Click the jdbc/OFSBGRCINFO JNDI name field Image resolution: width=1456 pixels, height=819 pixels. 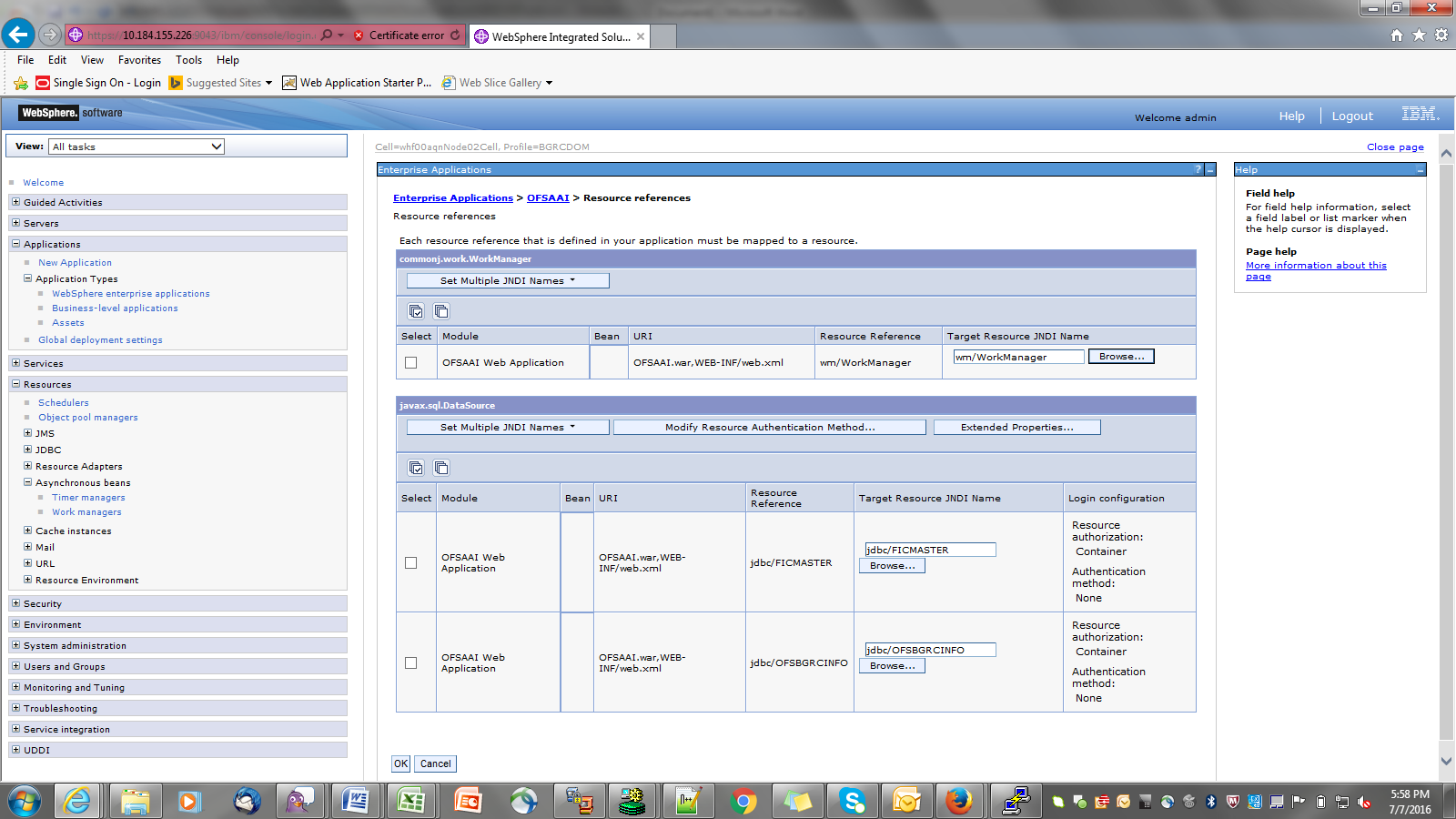pyautogui.click(x=930, y=650)
